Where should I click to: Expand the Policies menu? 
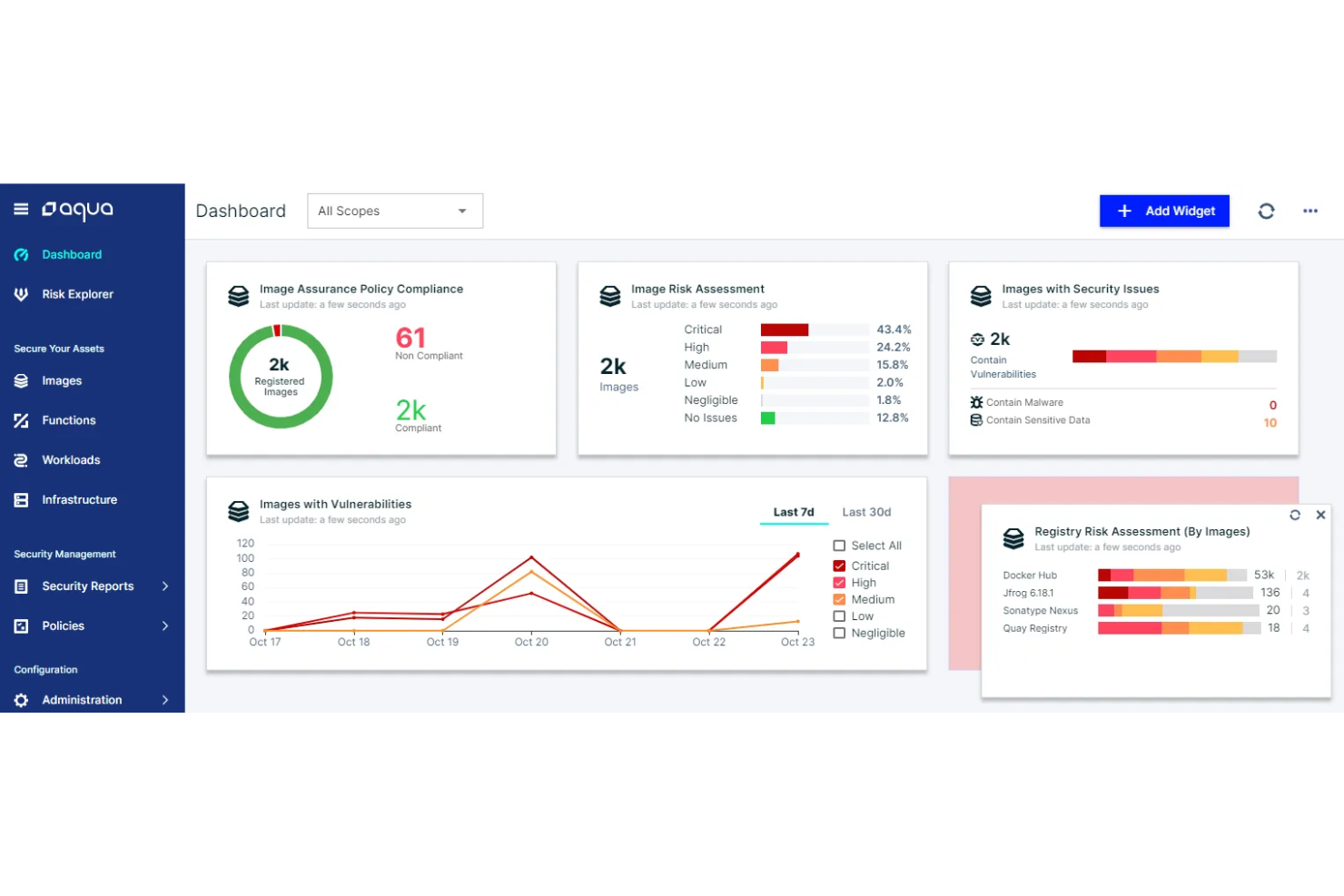(x=63, y=625)
